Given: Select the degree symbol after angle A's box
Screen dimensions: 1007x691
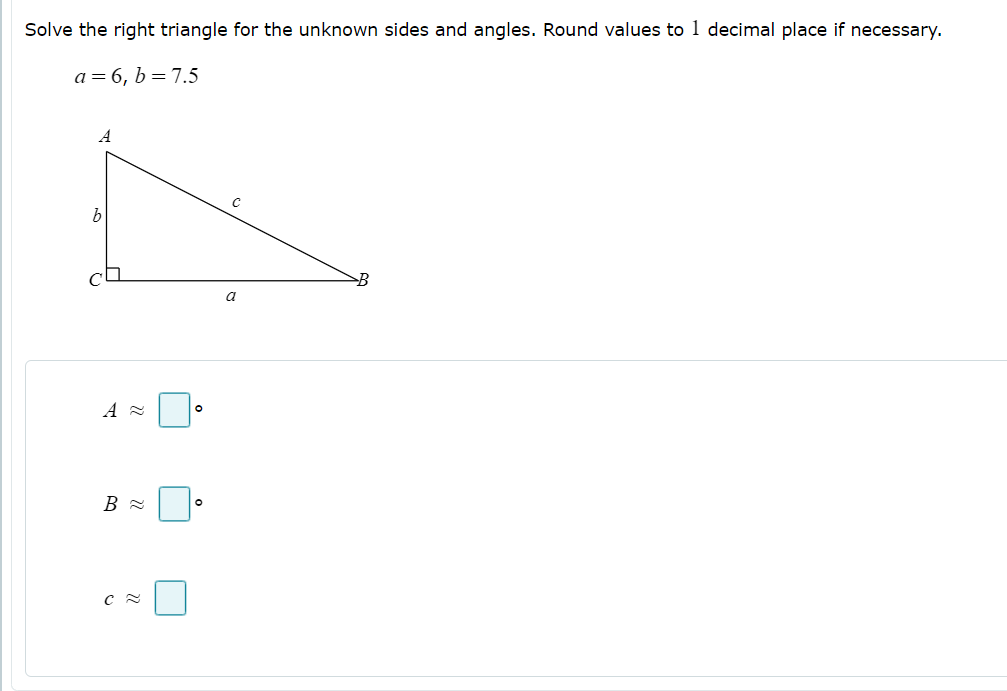Looking at the screenshot, I should point(198,406).
